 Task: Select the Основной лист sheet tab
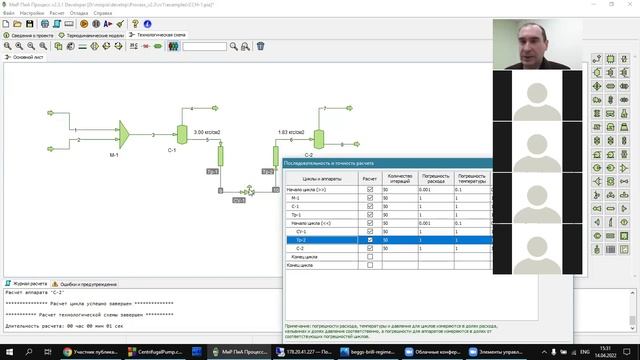click(24, 57)
